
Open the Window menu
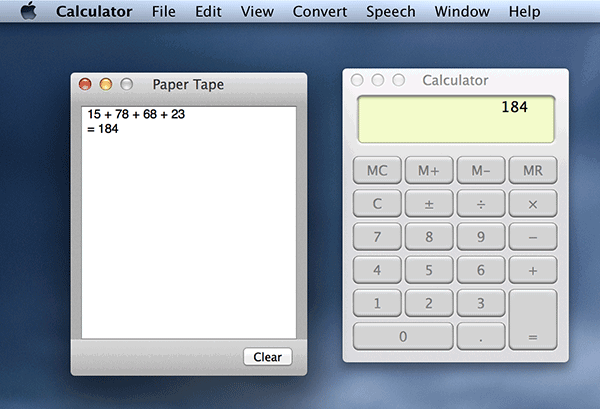(x=462, y=11)
